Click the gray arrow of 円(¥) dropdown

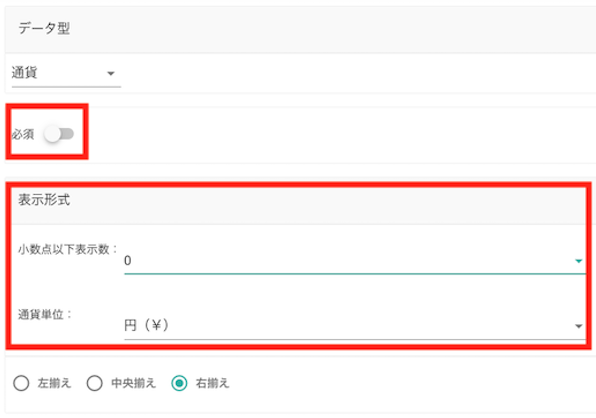tap(579, 326)
